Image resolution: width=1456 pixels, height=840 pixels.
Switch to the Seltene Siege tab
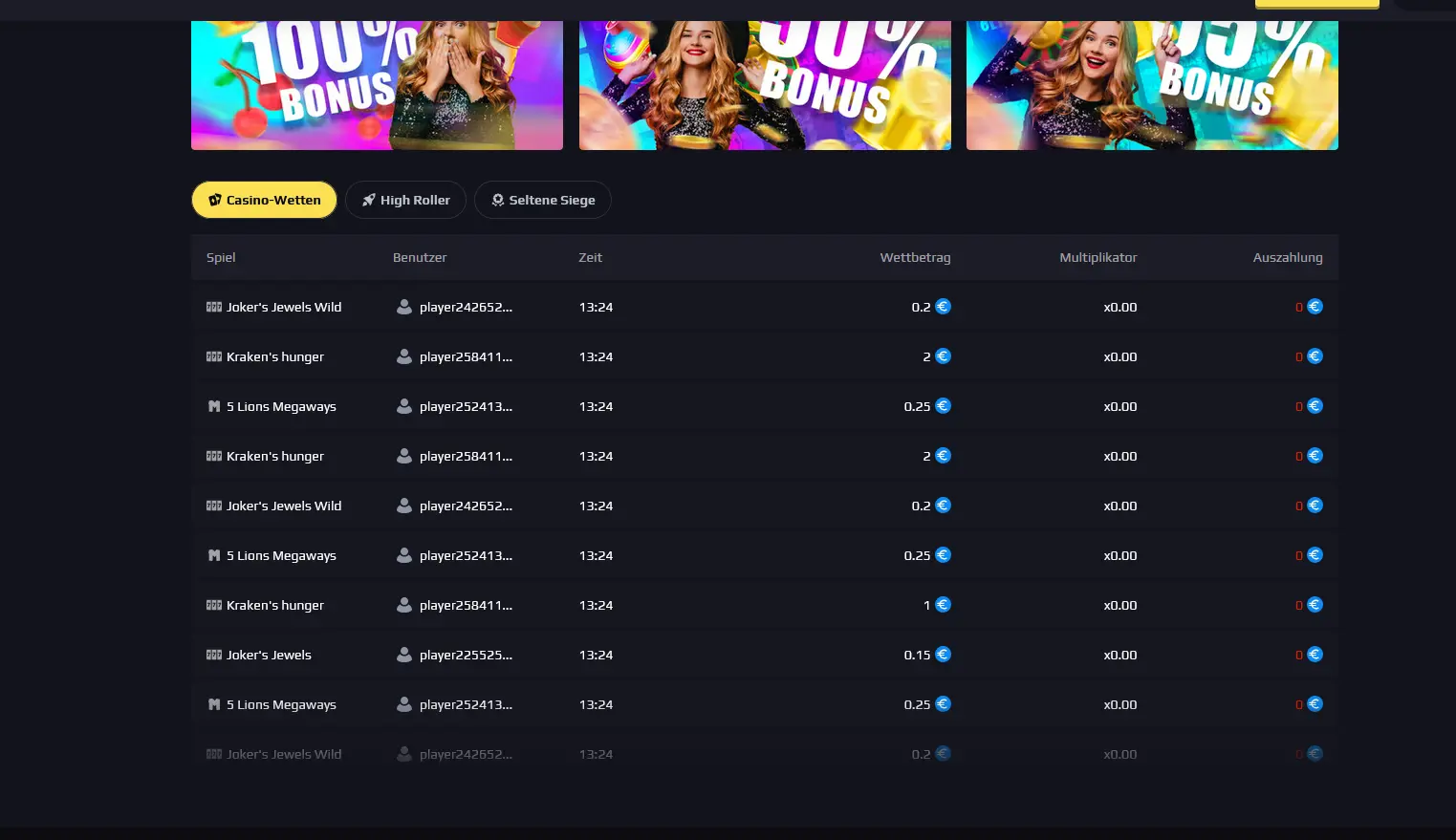pyautogui.click(x=542, y=200)
